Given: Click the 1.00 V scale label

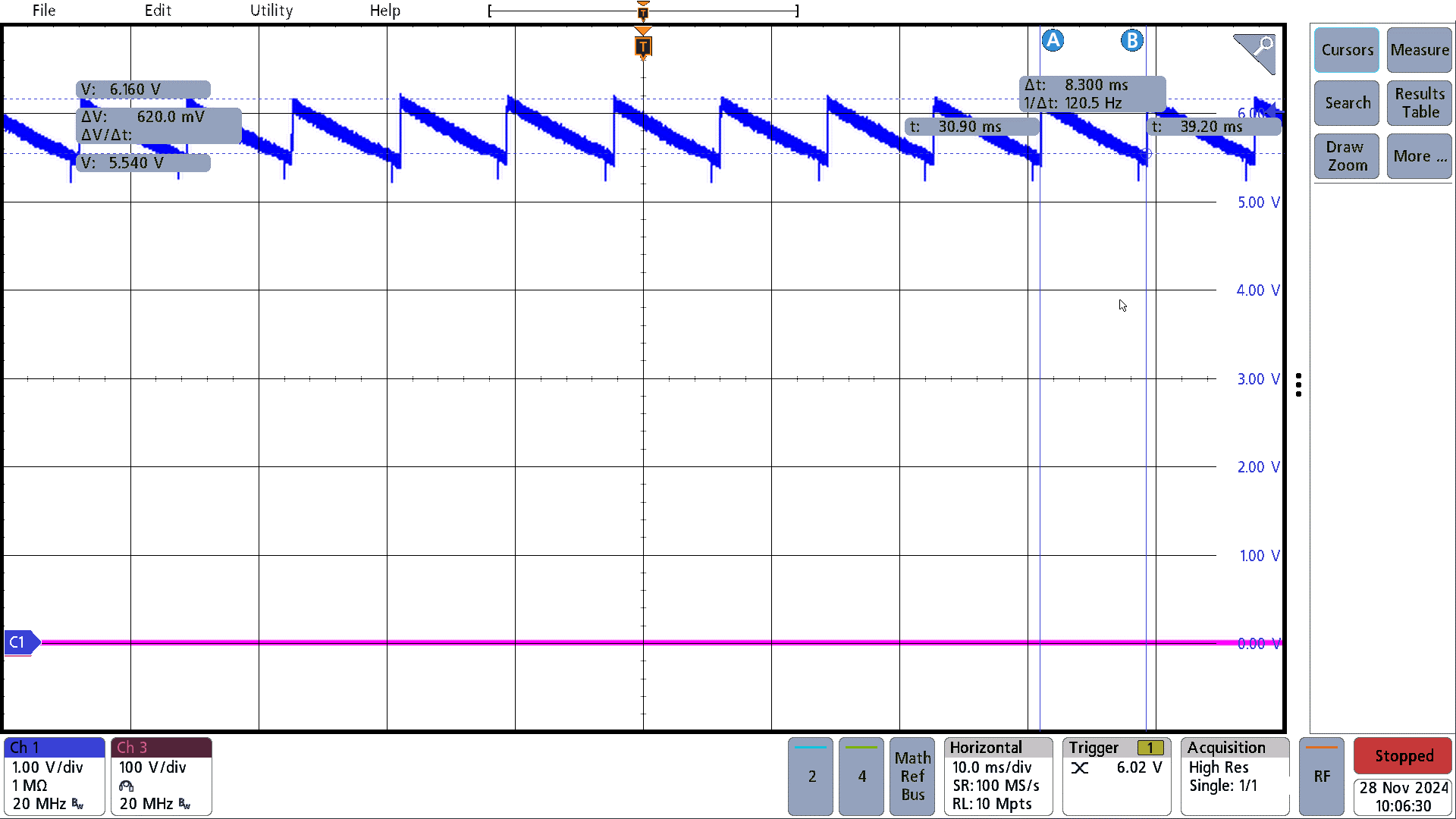Looking at the screenshot, I should coord(1259,556).
